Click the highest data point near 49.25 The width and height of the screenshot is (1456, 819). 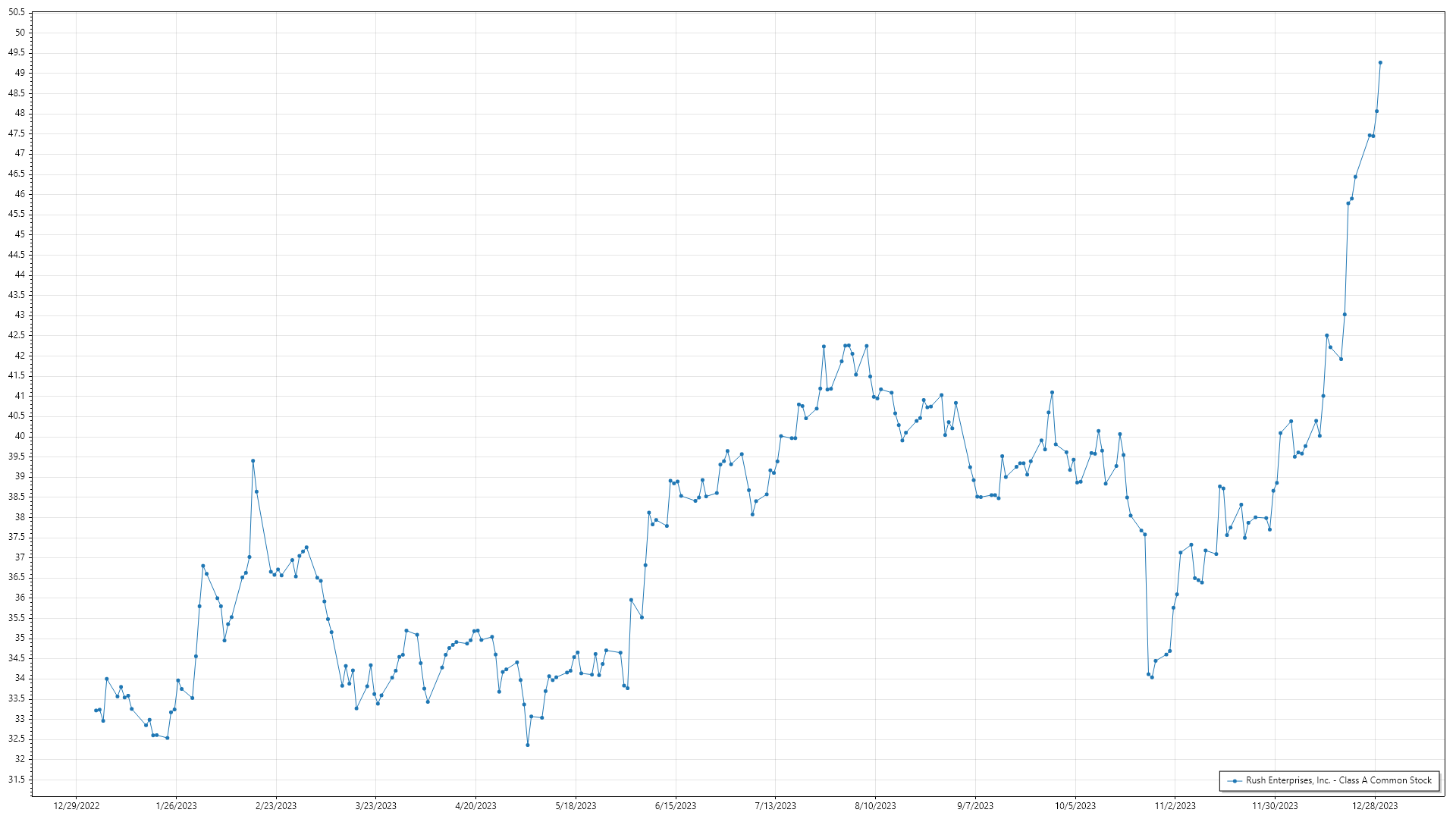[1380, 63]
